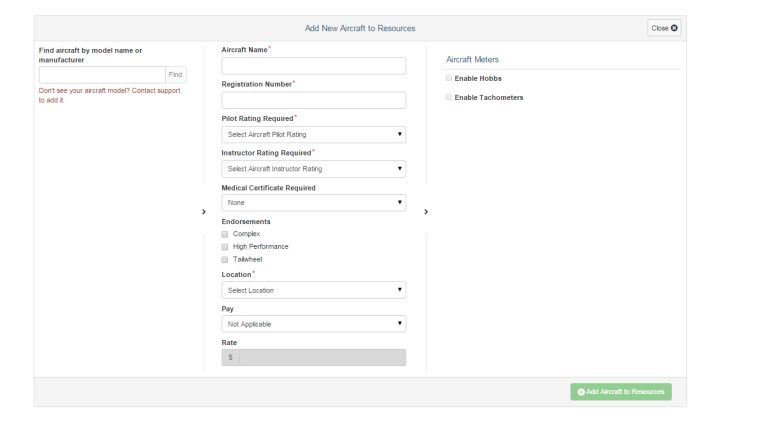Image resolution: width=780 pixels, height=424 pixels.
Task: Click the right chevron beside the Aircraft Meters panel
Action: [x=426, y=212]
